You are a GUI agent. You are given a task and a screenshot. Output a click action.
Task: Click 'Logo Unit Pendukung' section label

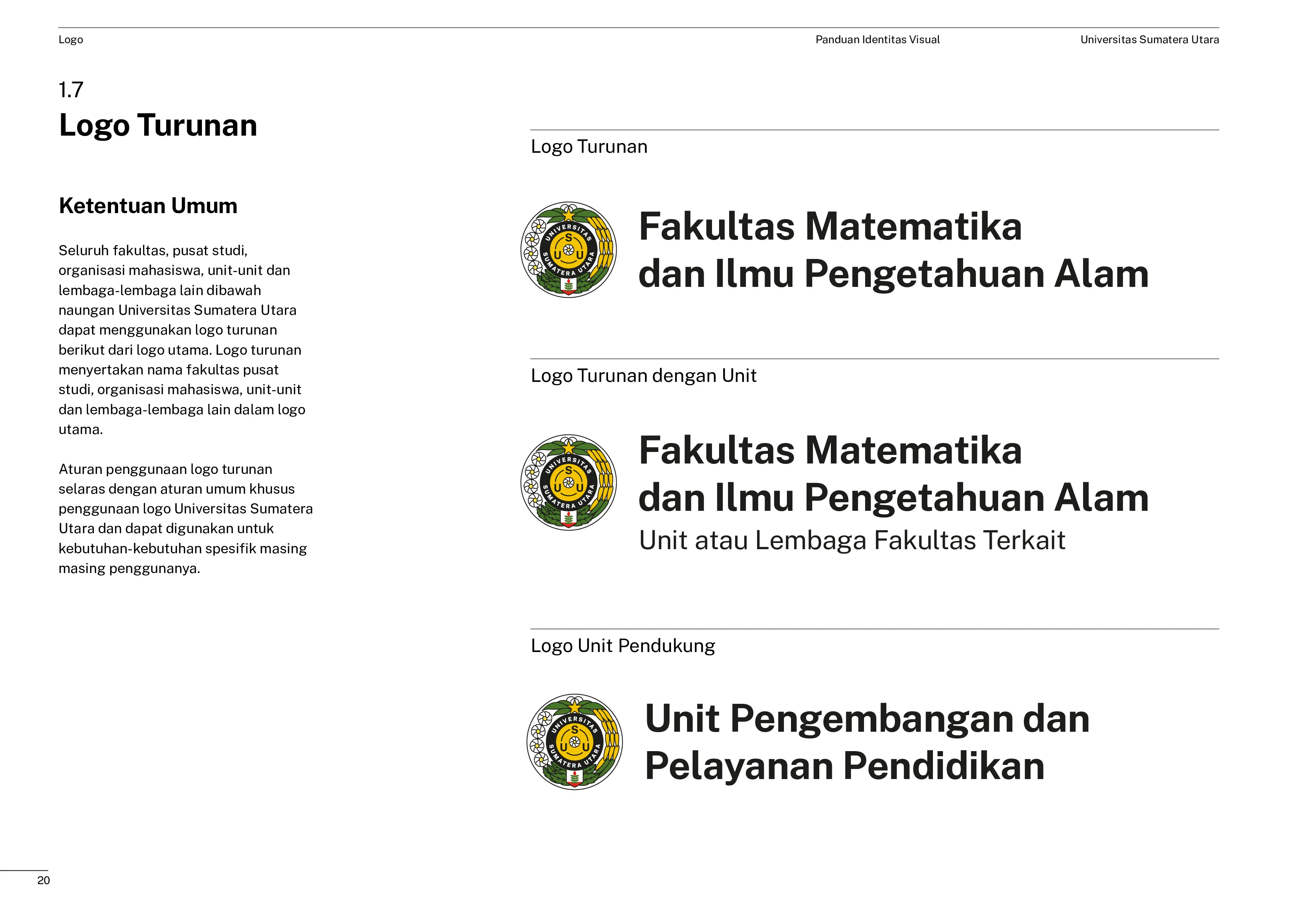[x=622, y=646]
